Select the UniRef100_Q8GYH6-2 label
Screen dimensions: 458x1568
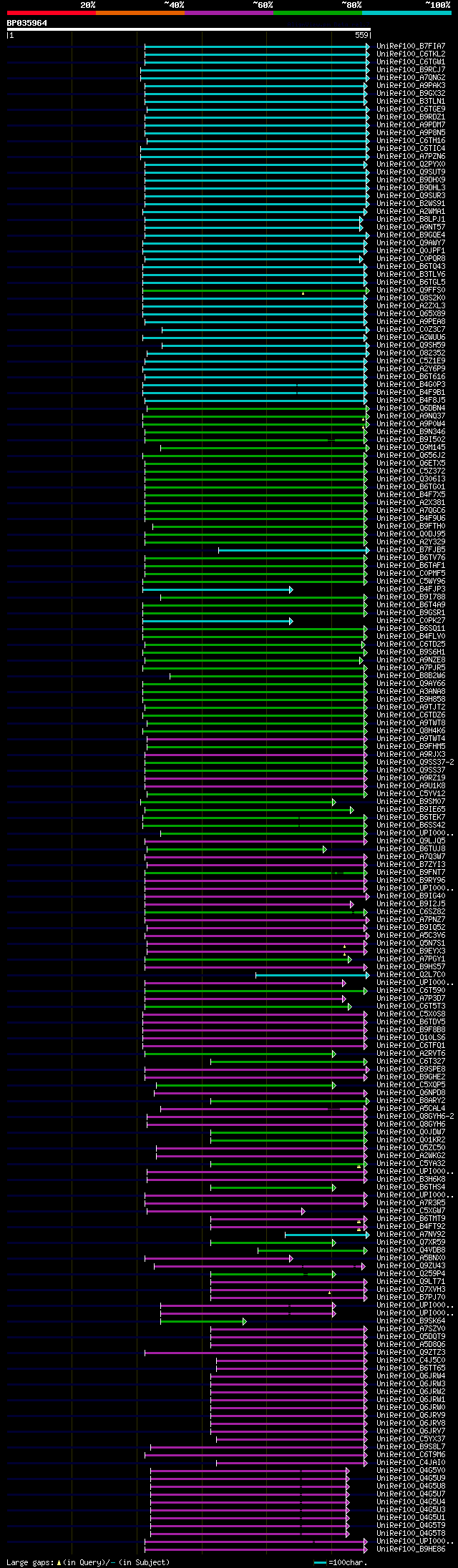[x=415, y=1116]
